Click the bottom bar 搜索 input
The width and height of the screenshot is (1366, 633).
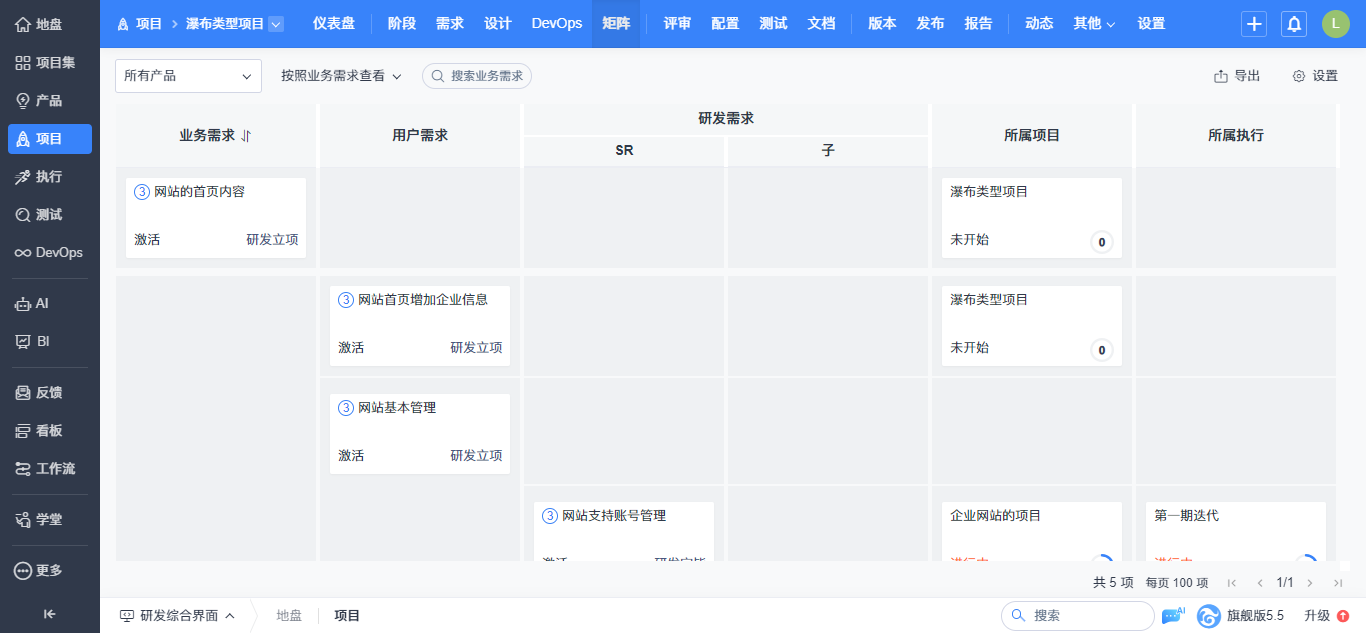(x=1078, y=616)
